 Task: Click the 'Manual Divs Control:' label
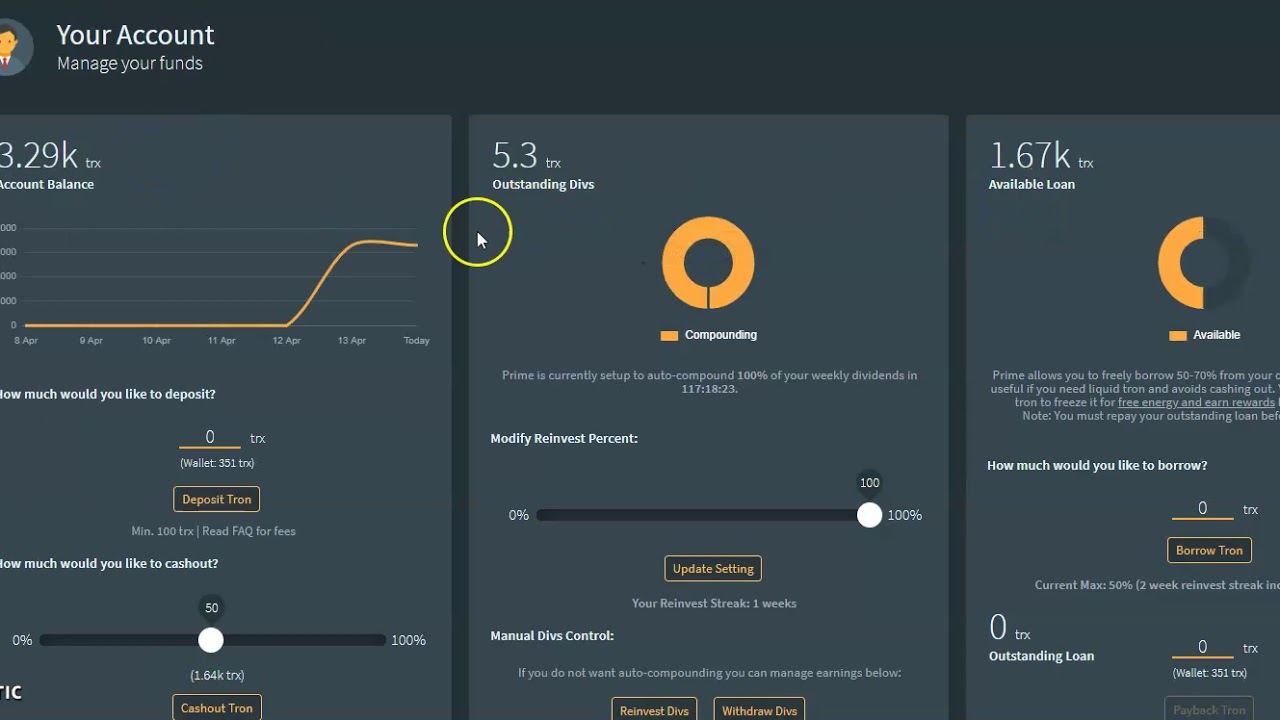tap(552, 635)
